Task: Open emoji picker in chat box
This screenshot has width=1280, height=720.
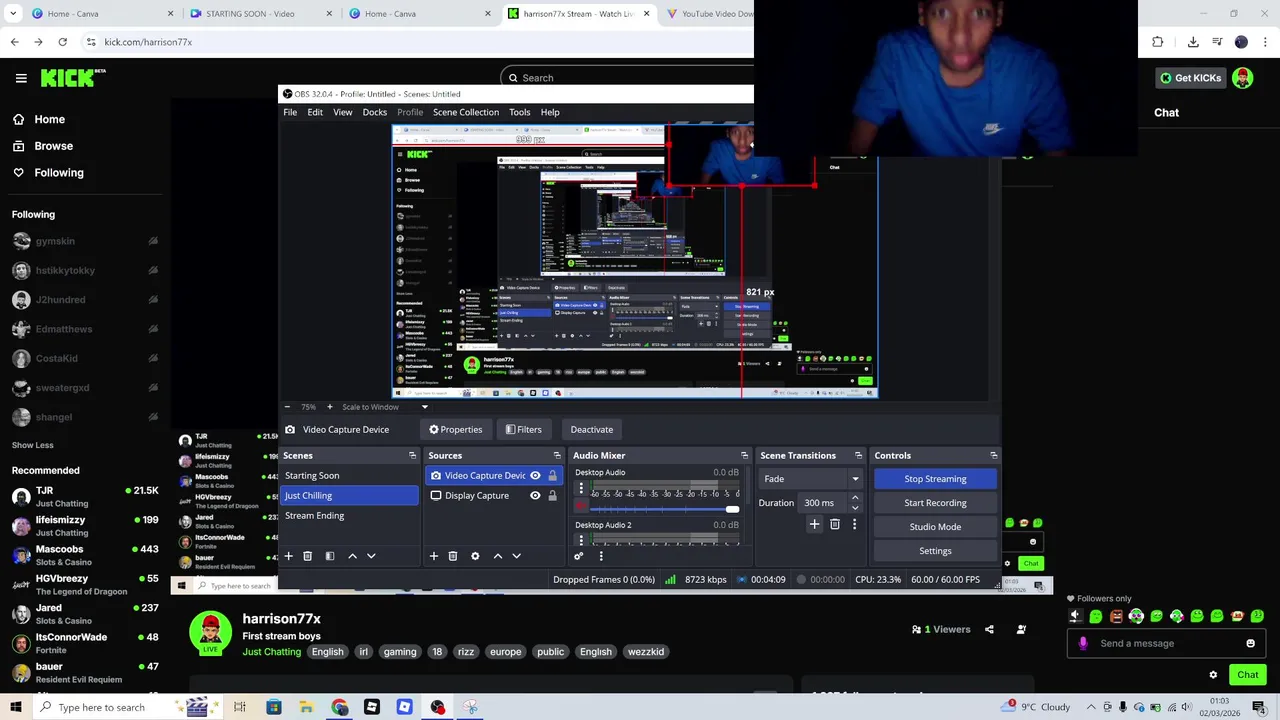Action: (x=1250, y=643)
